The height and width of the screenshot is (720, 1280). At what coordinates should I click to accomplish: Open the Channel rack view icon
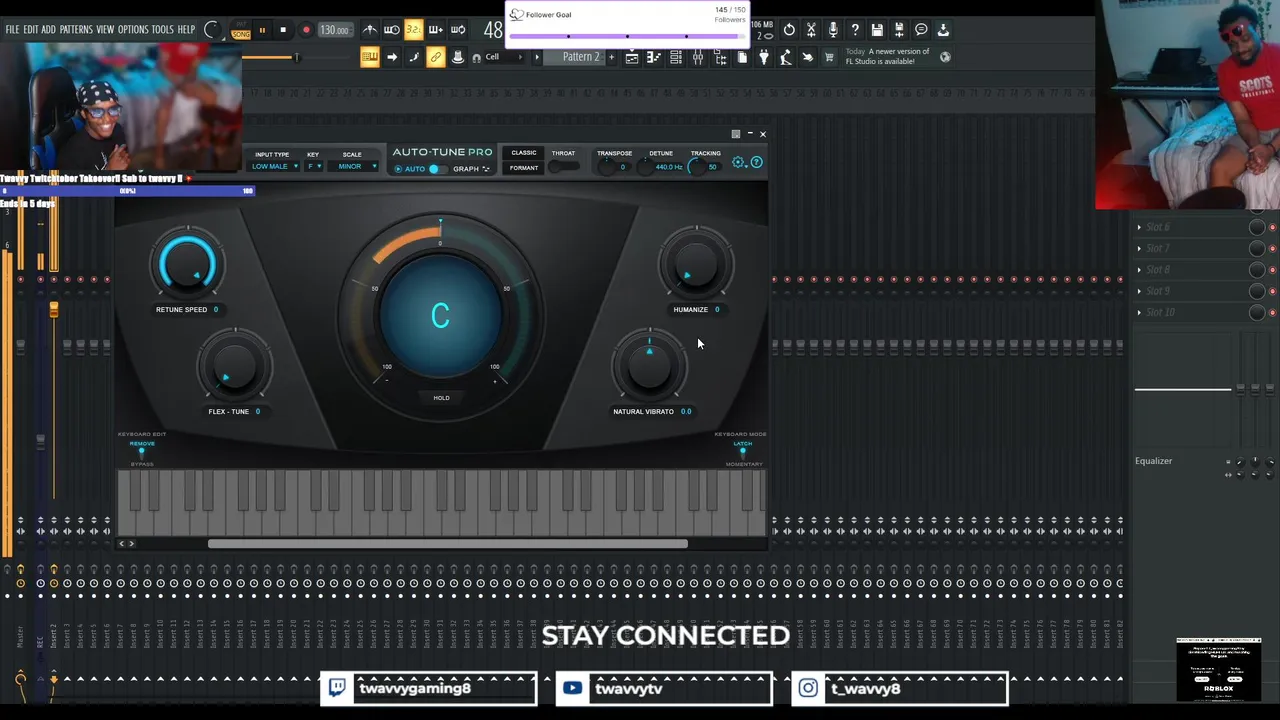676,58
